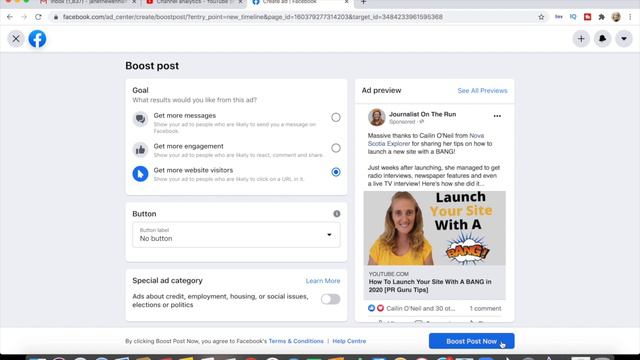Image resolution: width=640 pixels, height=360 pixels.
Task: Open notifications bell icon
Action: [602, 39]
